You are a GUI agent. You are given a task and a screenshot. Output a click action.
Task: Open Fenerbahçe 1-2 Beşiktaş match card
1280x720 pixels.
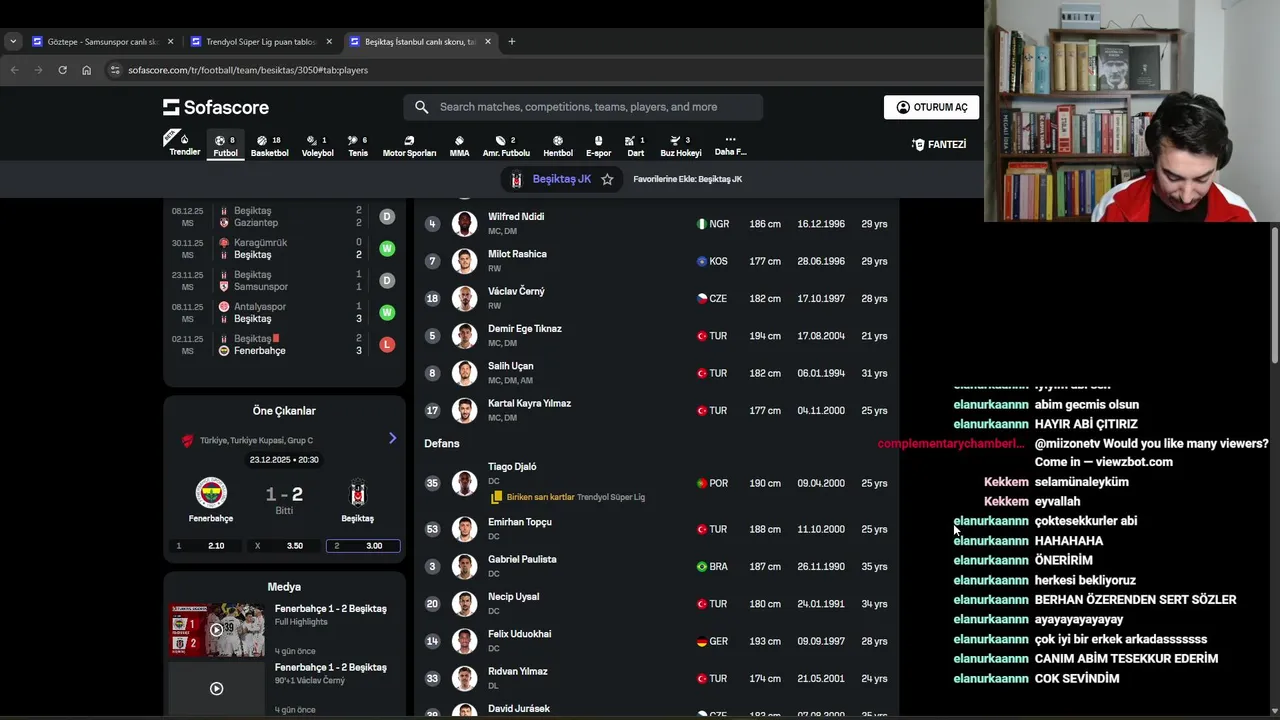[284, 499]
